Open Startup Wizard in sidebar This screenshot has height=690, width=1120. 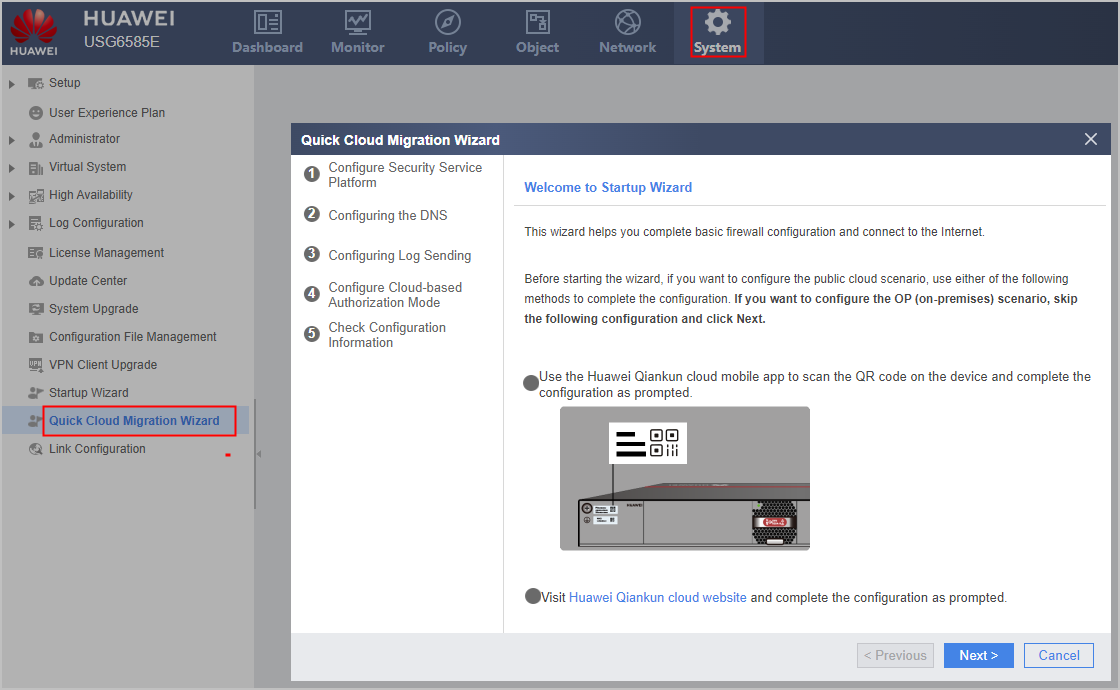[89, 393]
